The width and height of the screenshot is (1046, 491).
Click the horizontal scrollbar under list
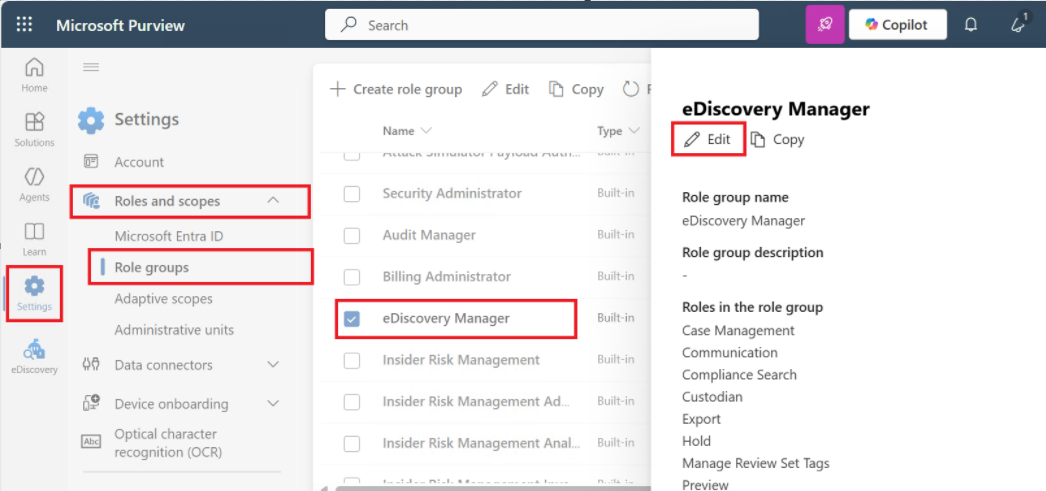pyautogui.click(x=491, y=488)
